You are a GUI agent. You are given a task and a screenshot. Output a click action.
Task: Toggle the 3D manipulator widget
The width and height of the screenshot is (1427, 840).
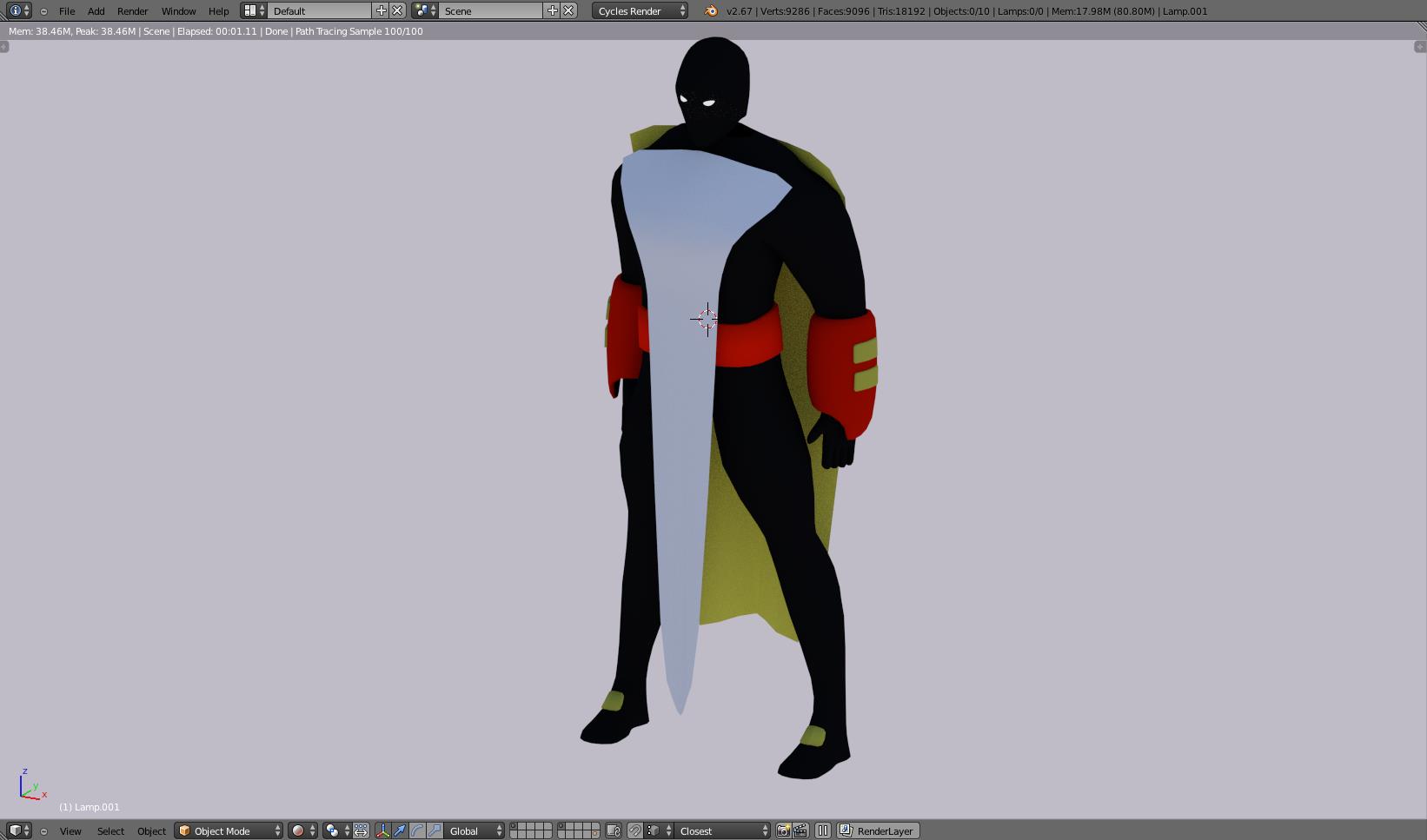382,830
